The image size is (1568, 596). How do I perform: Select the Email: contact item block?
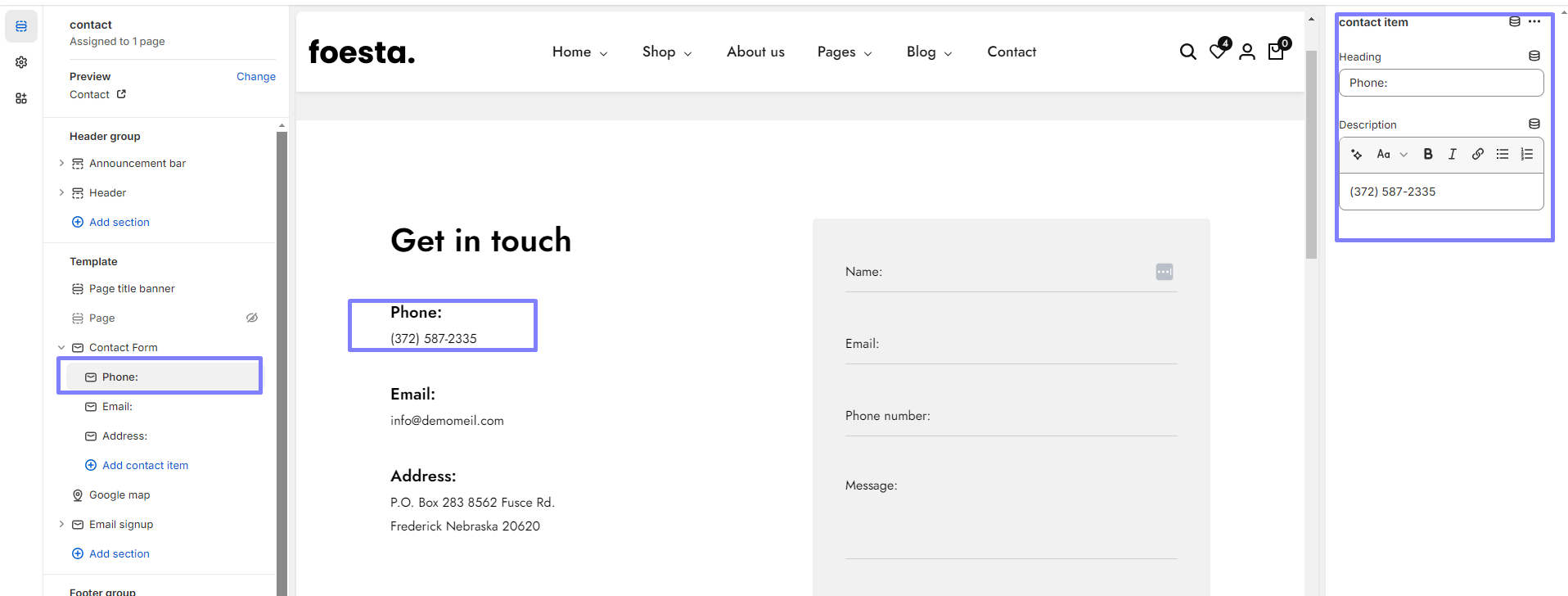pos(117,406)
